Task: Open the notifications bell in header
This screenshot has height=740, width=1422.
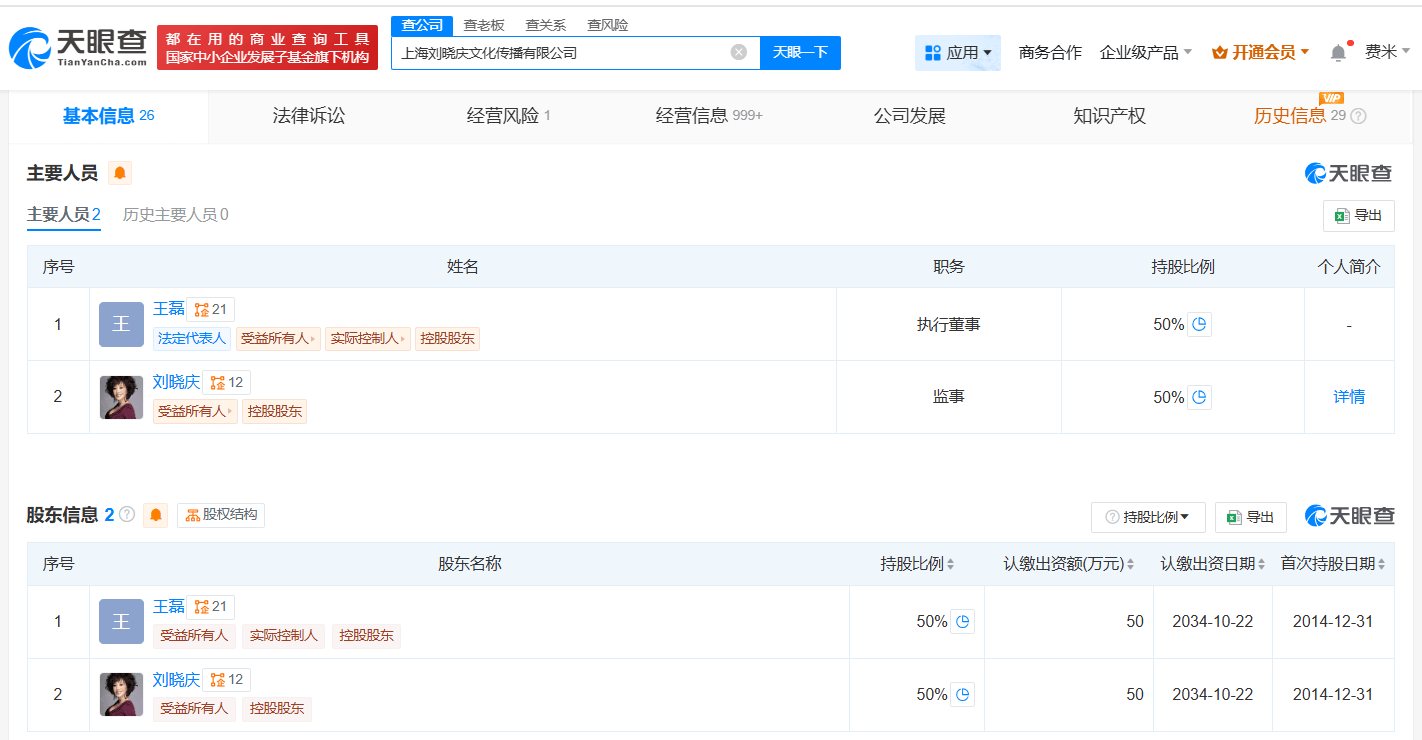Action: click(1338, 53)
